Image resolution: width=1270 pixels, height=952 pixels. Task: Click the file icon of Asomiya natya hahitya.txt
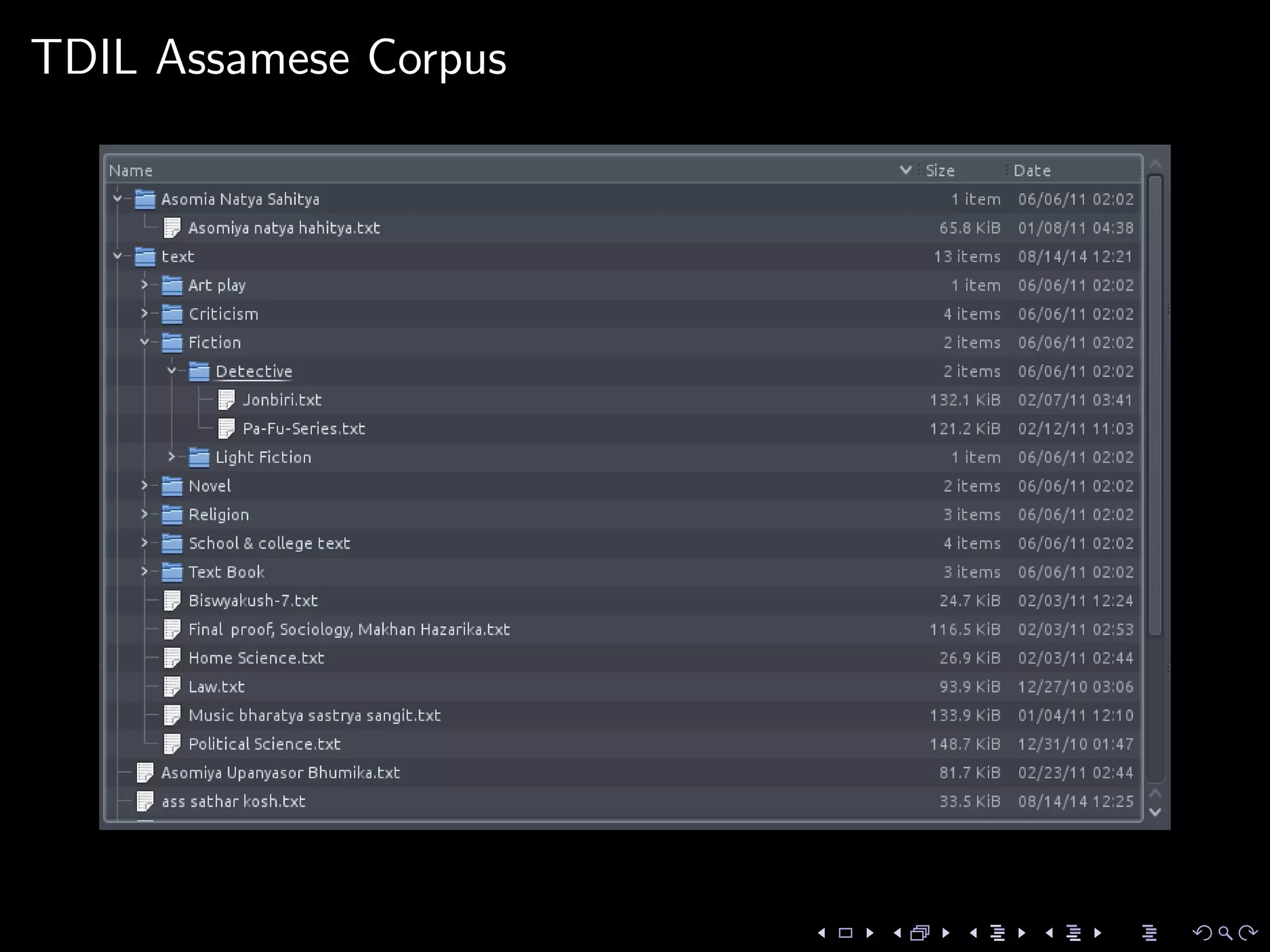(x=172, y=228)
